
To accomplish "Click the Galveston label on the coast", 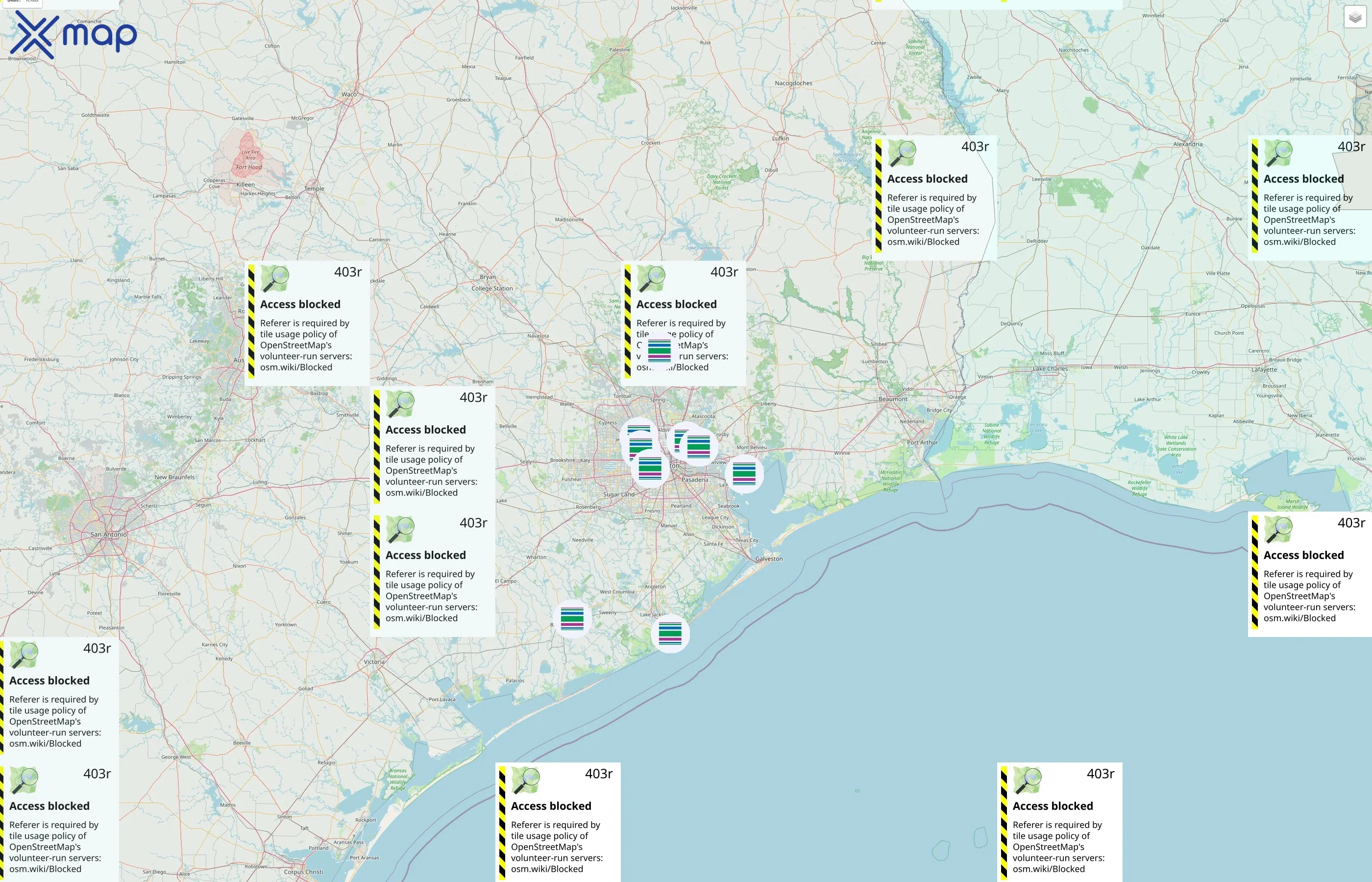I will (x=769, y=559).
